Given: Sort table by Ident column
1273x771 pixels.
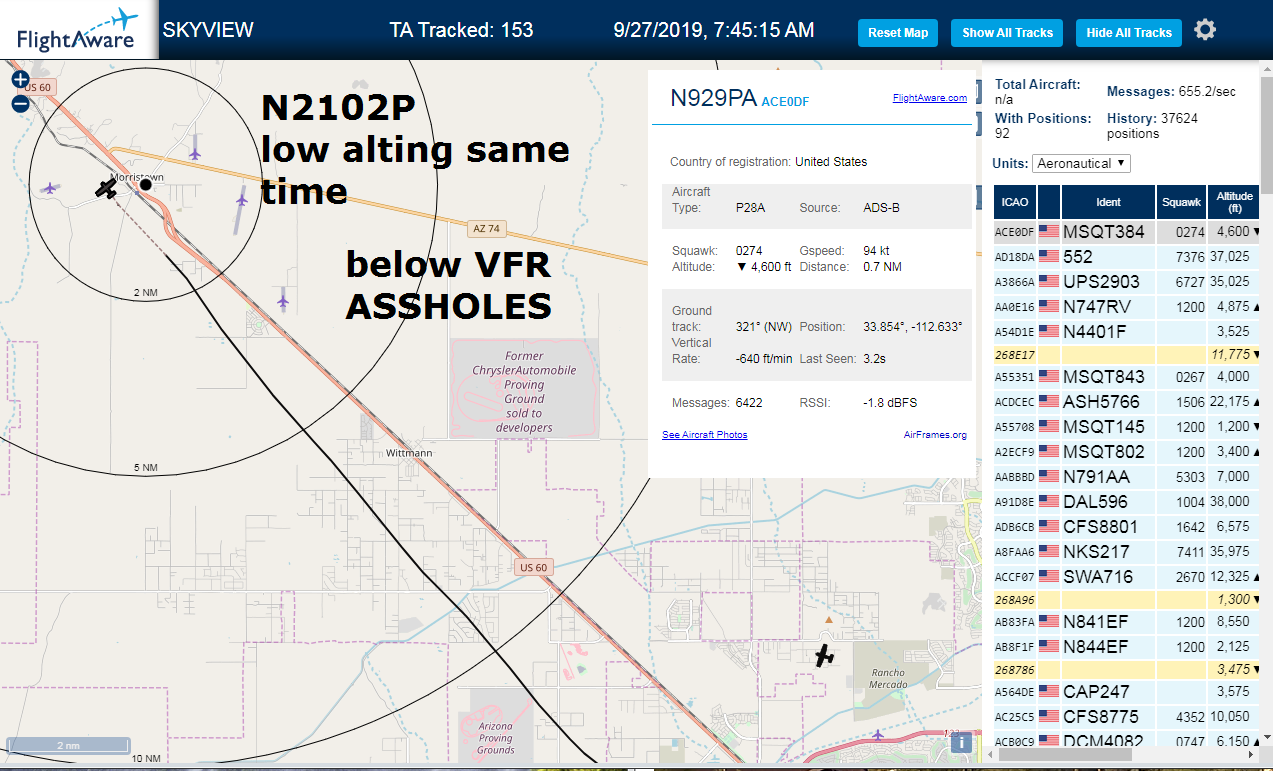Looking at the screenshot, I should (1108, 202).
